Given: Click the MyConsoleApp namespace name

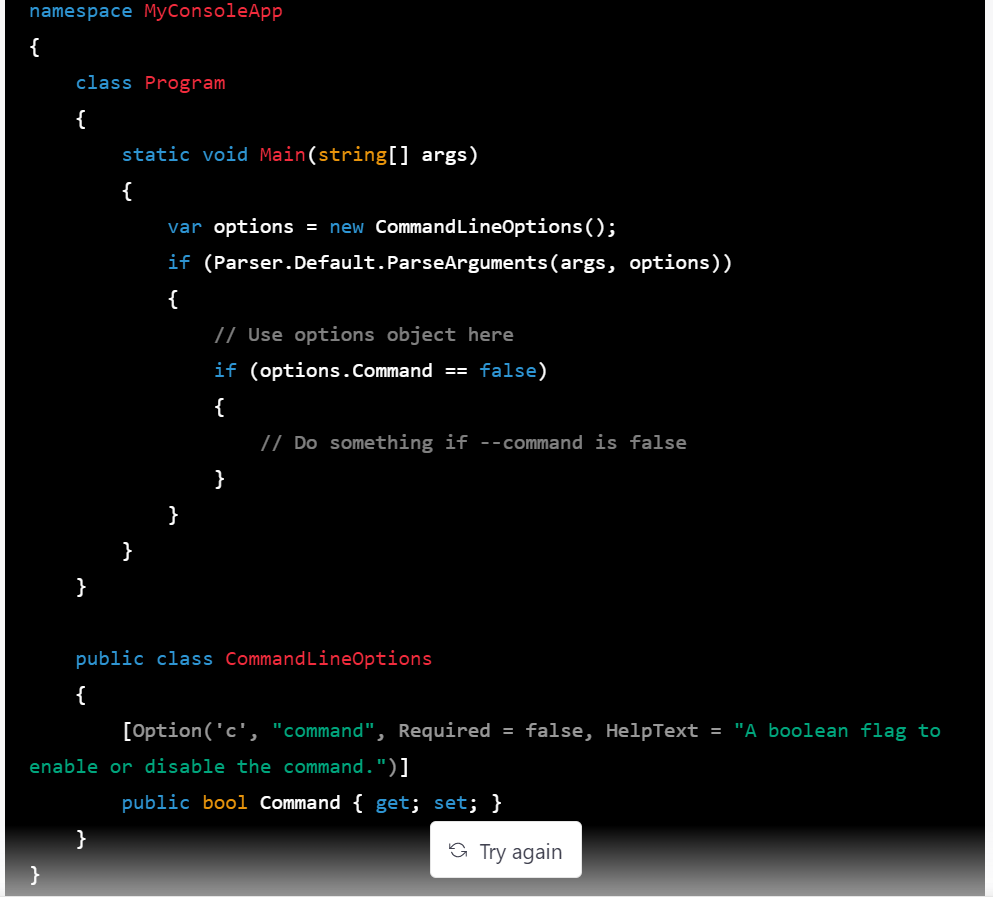Looking at the screenshot, I should click(x=213, y=12).
